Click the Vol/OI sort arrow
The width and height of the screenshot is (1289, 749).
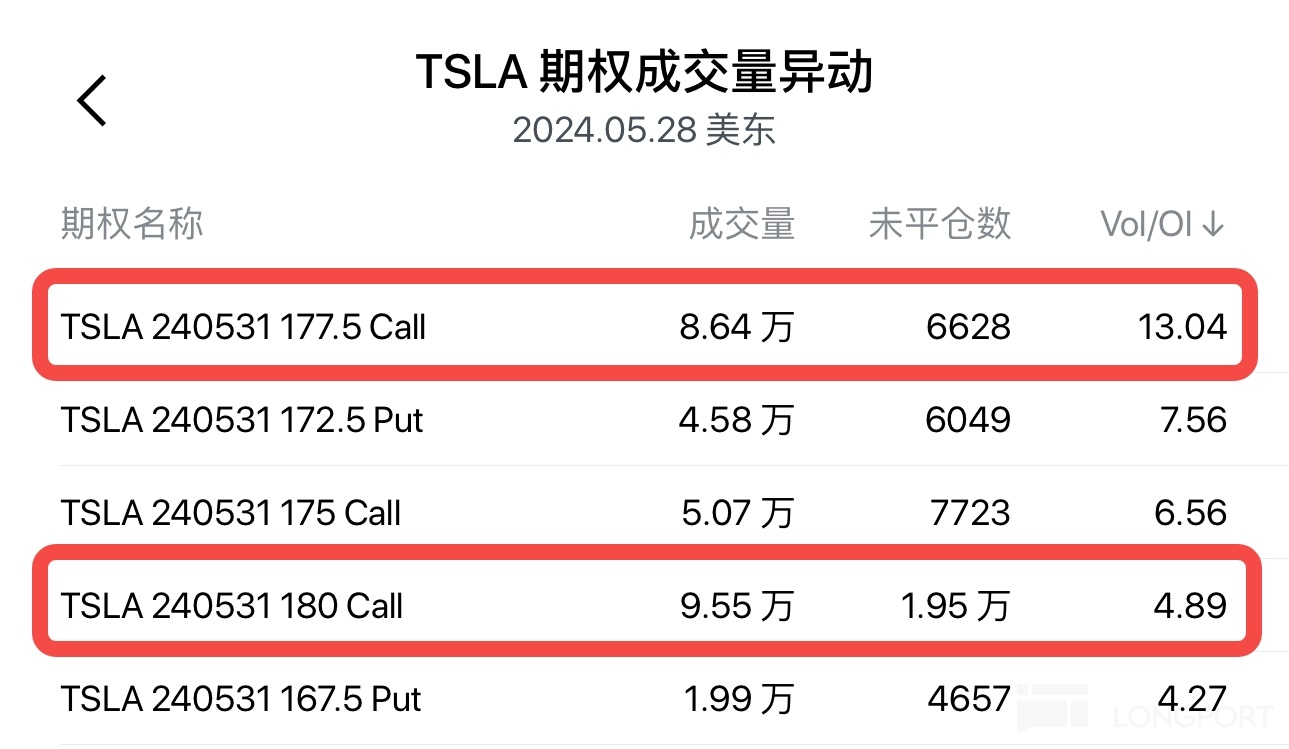click(1213, 225)
